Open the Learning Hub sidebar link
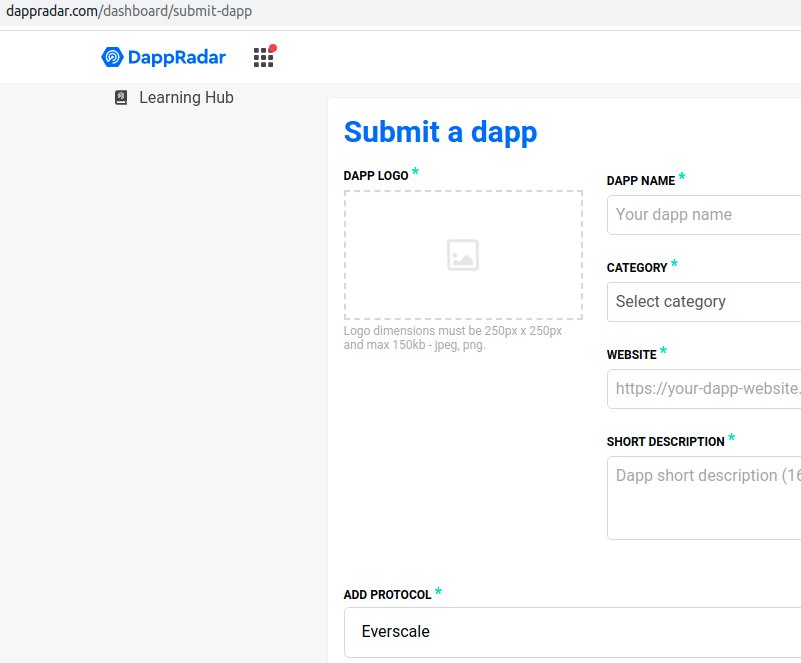Image resolution: width=801 pixels, height=663 pixels. [186, 98]
